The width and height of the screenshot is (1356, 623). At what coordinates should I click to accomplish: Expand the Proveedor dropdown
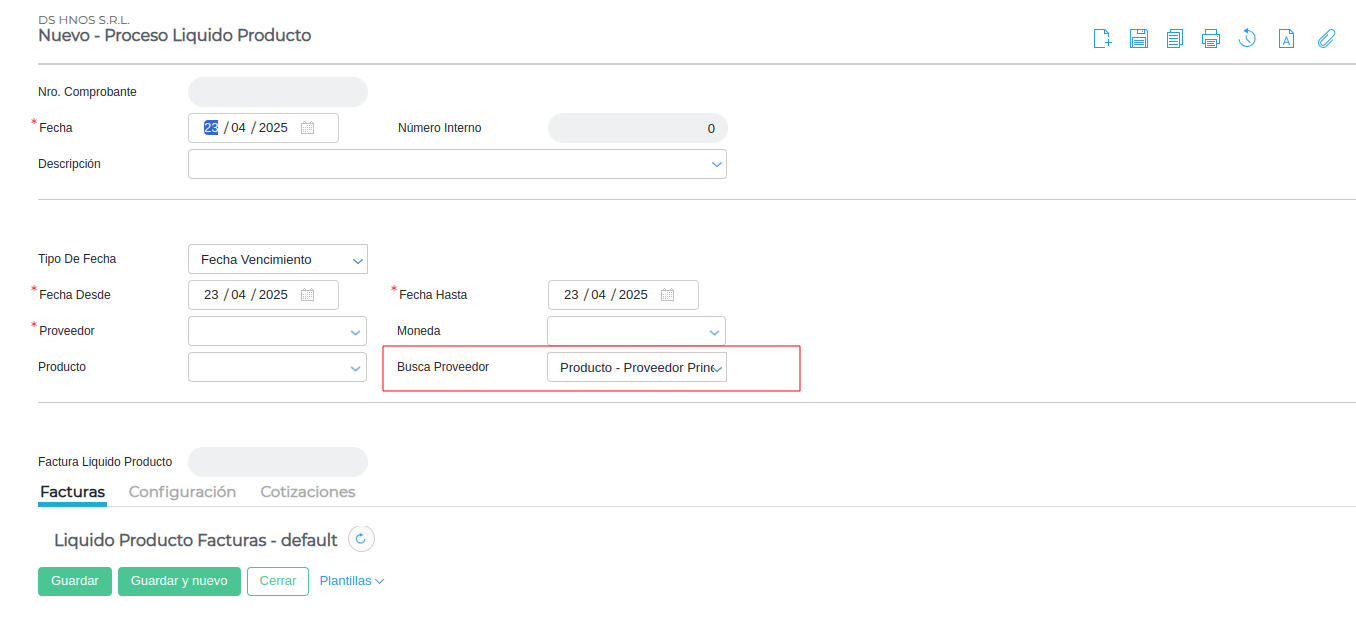[357, 332]
